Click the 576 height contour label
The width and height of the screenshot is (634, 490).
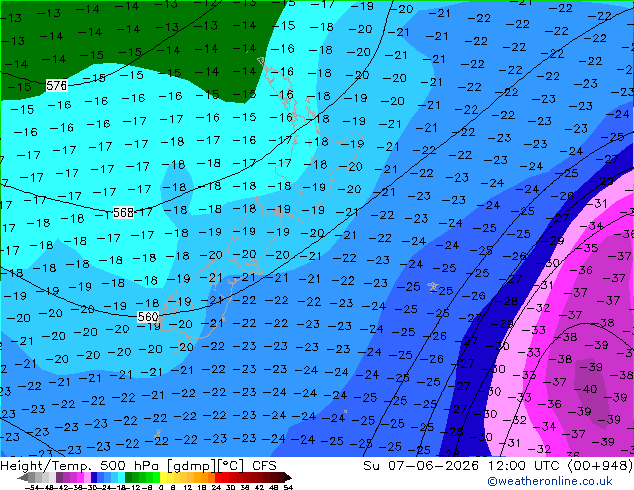(56, 86)
